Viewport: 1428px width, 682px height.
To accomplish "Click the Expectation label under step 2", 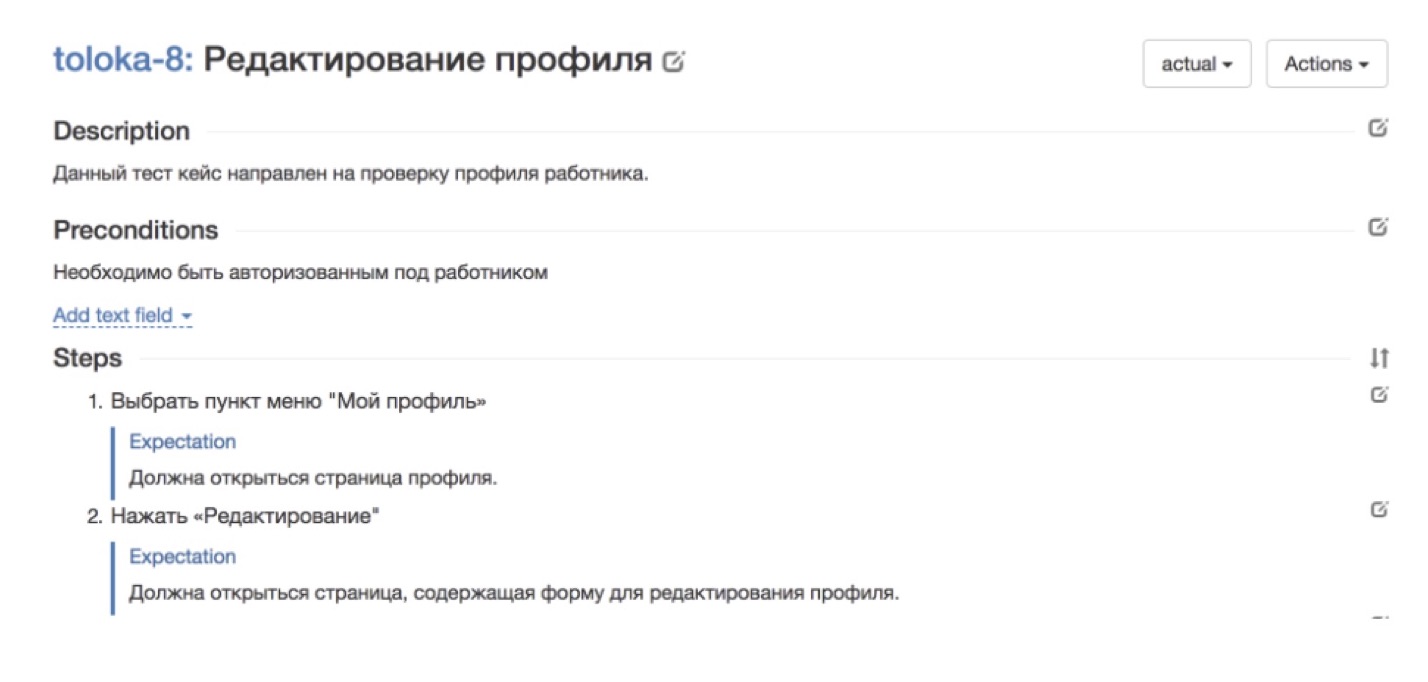I will pos(183,556).
